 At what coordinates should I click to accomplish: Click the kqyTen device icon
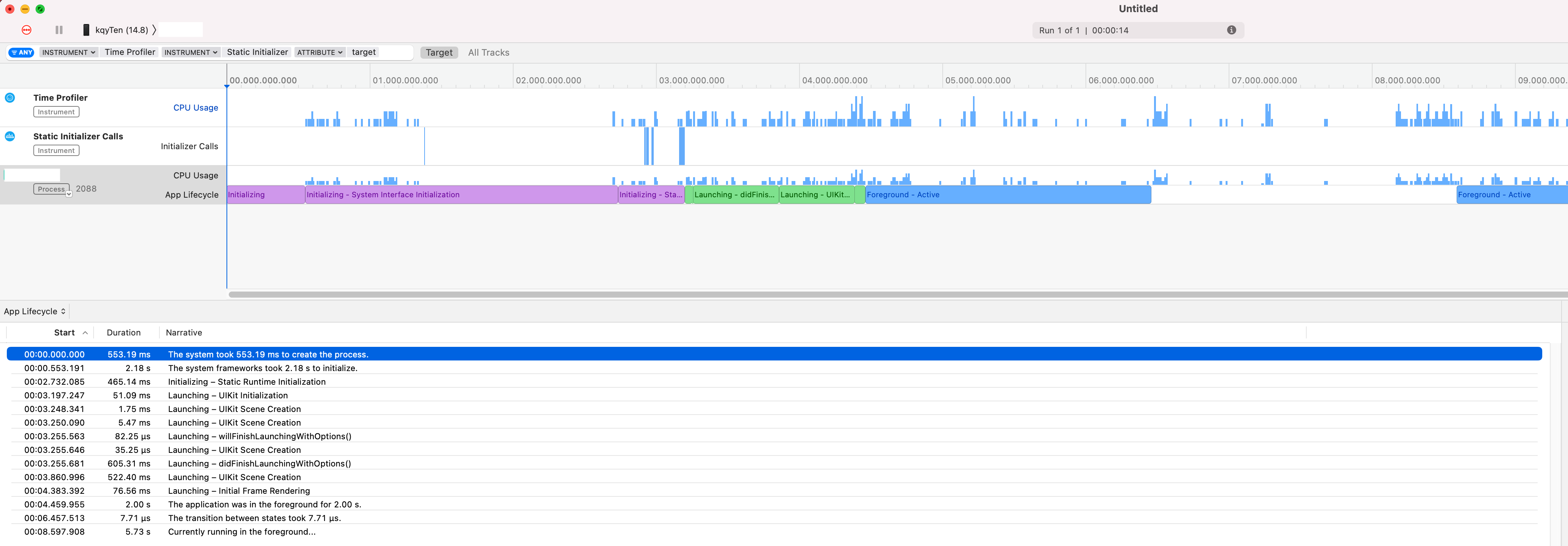(x=86, y=30)
